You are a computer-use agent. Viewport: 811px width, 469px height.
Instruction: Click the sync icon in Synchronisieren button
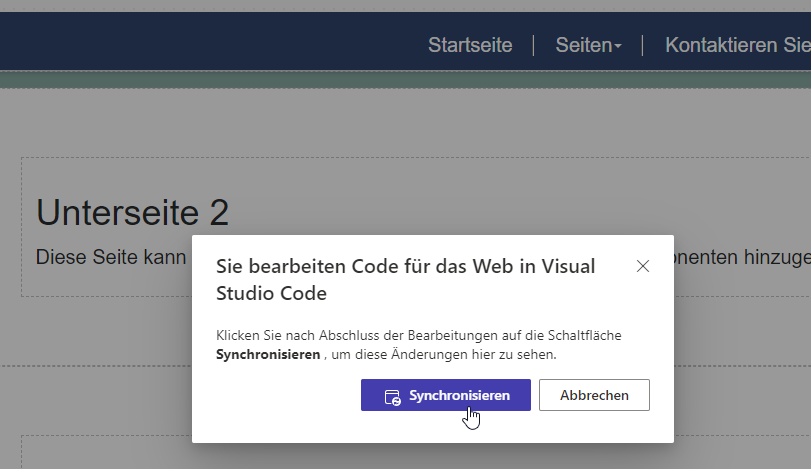click(392, 397)
